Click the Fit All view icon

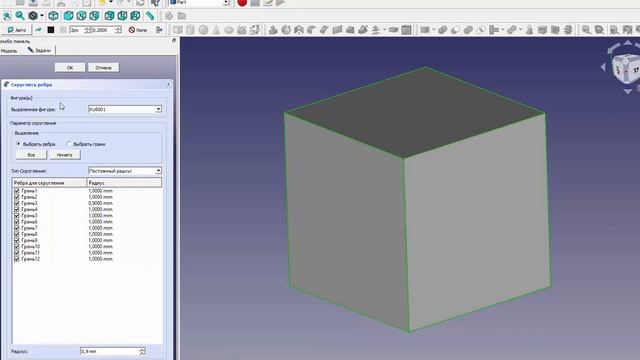[x=7, y=16]
